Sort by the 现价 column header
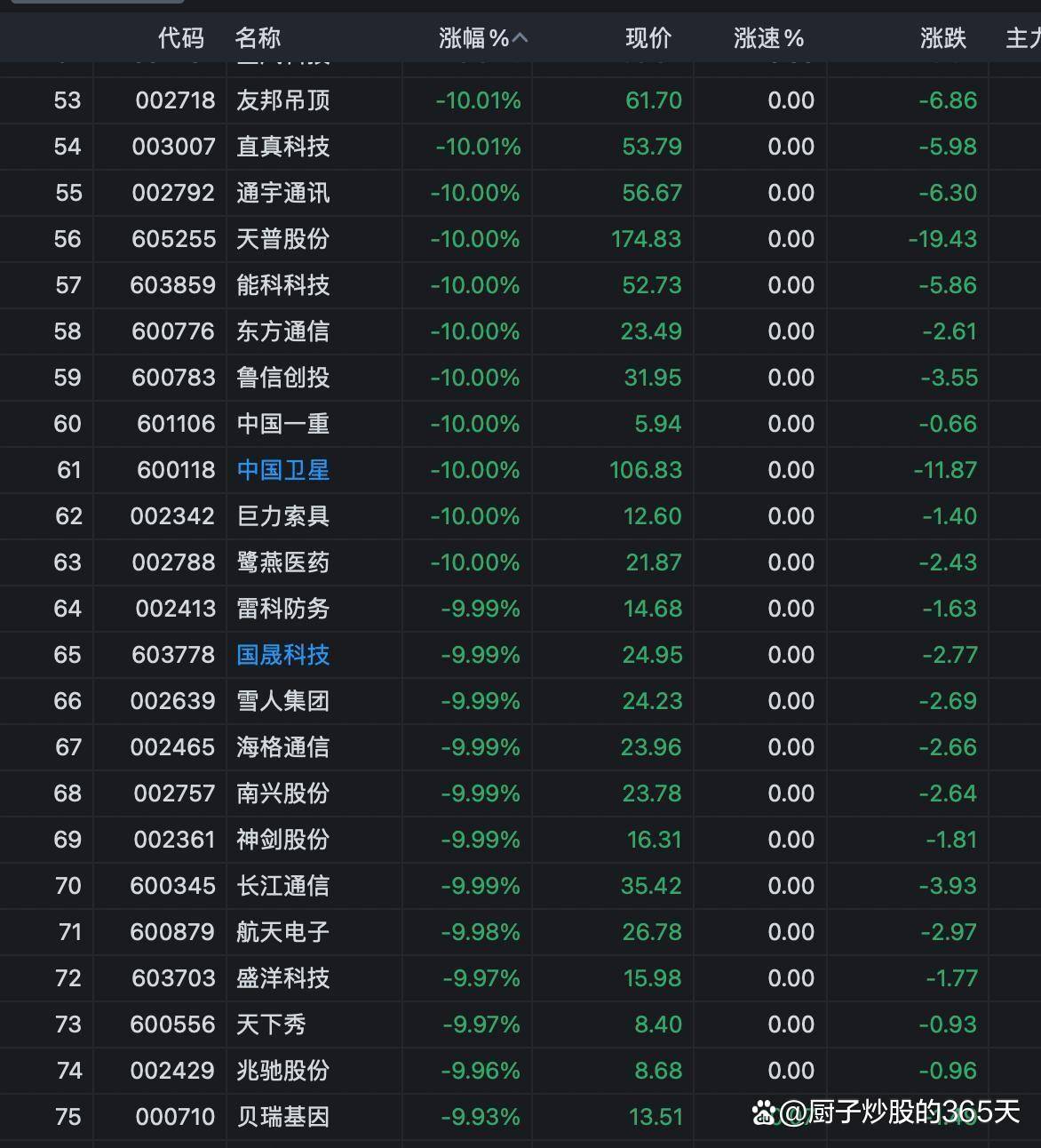The image size is (1041, 1148). 648,38
